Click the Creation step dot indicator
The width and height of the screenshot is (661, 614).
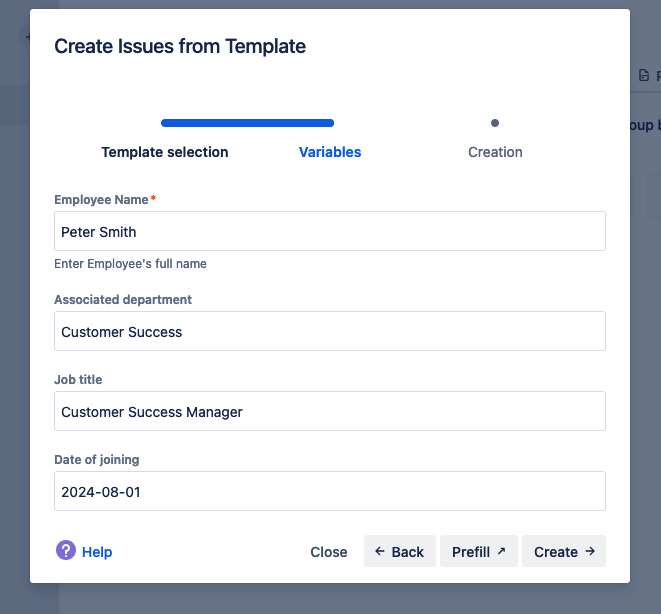[x=495, y=123]
